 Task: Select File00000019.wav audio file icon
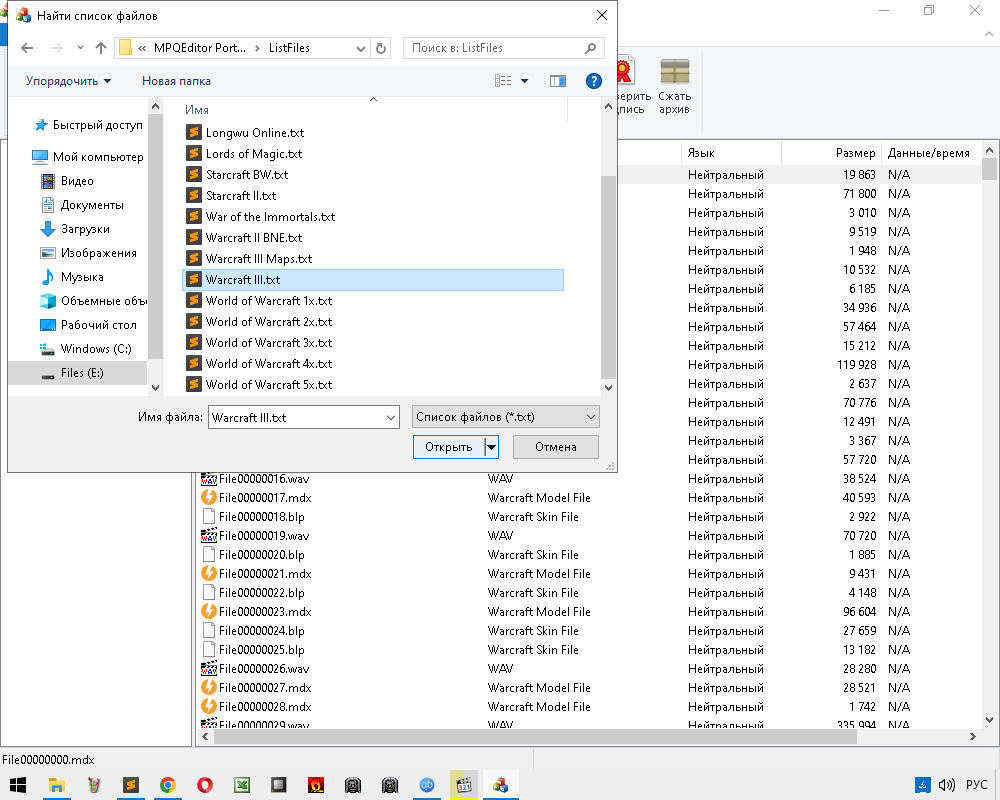tap(209, 536)
